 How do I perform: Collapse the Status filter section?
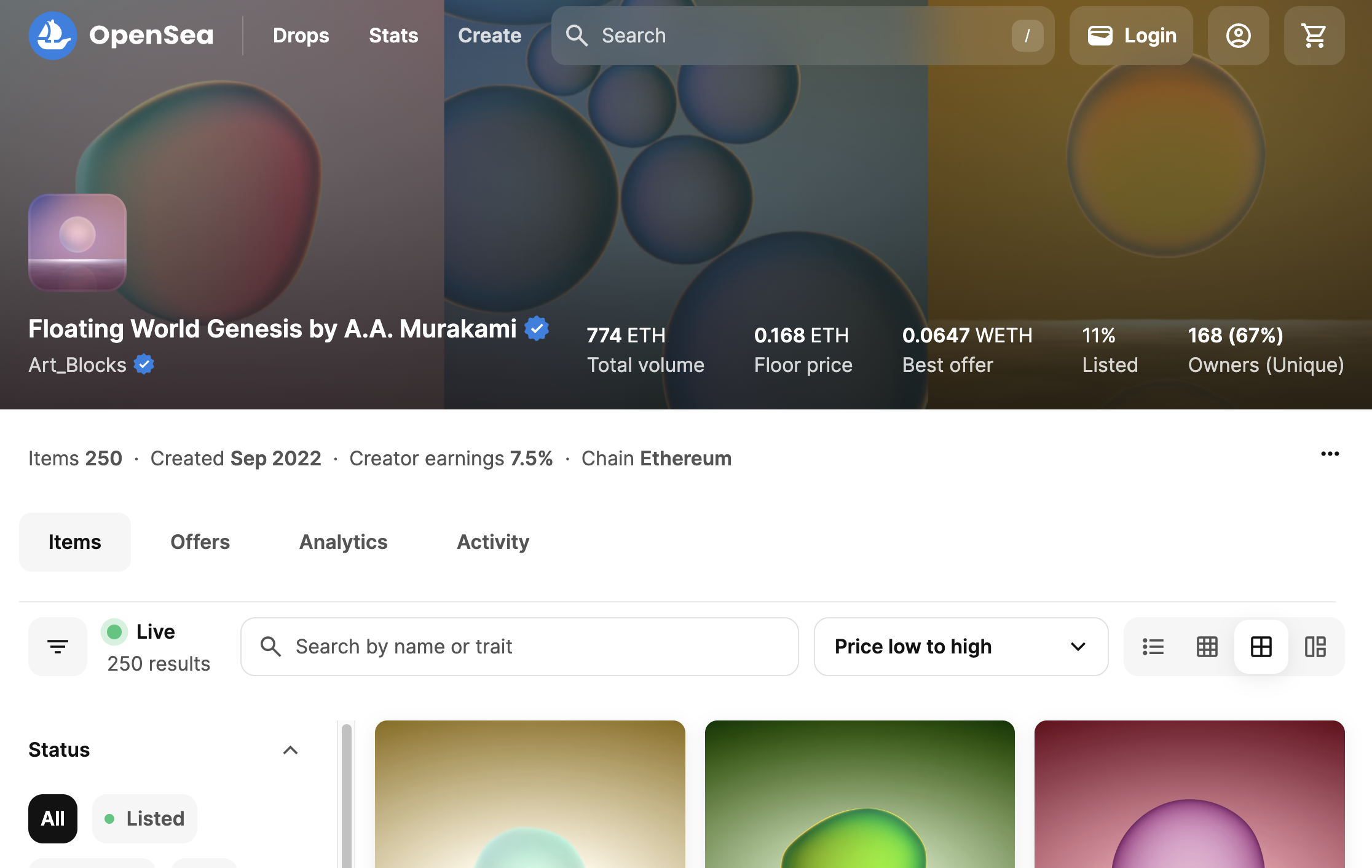coord(290,750)
